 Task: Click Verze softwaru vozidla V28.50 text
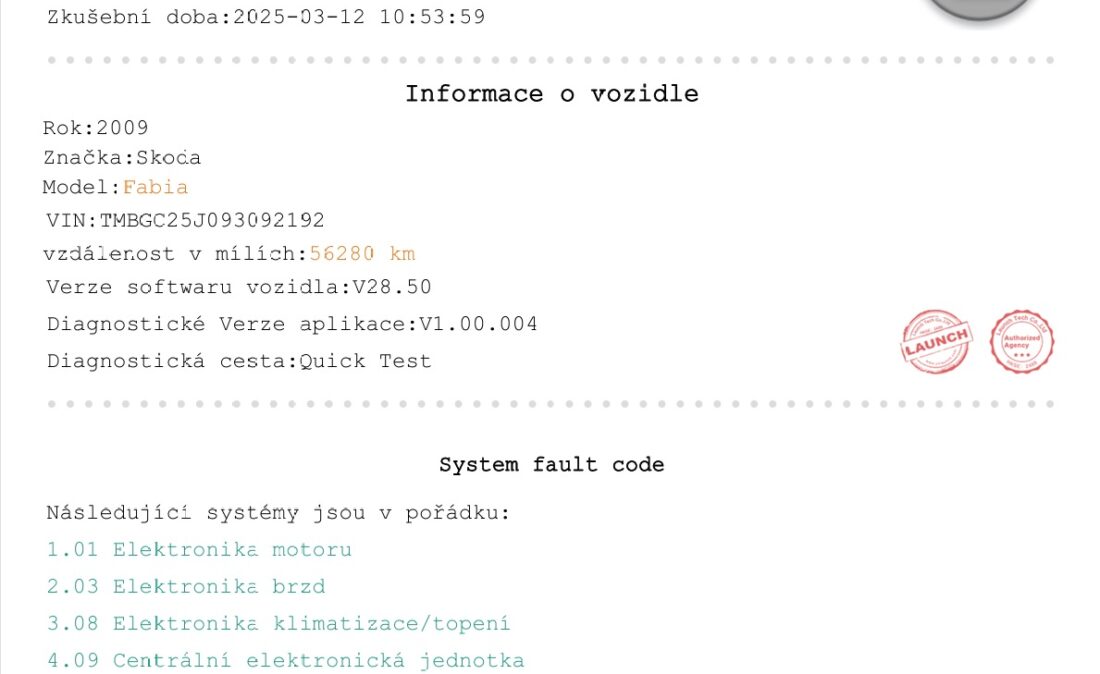coord(239,287)
